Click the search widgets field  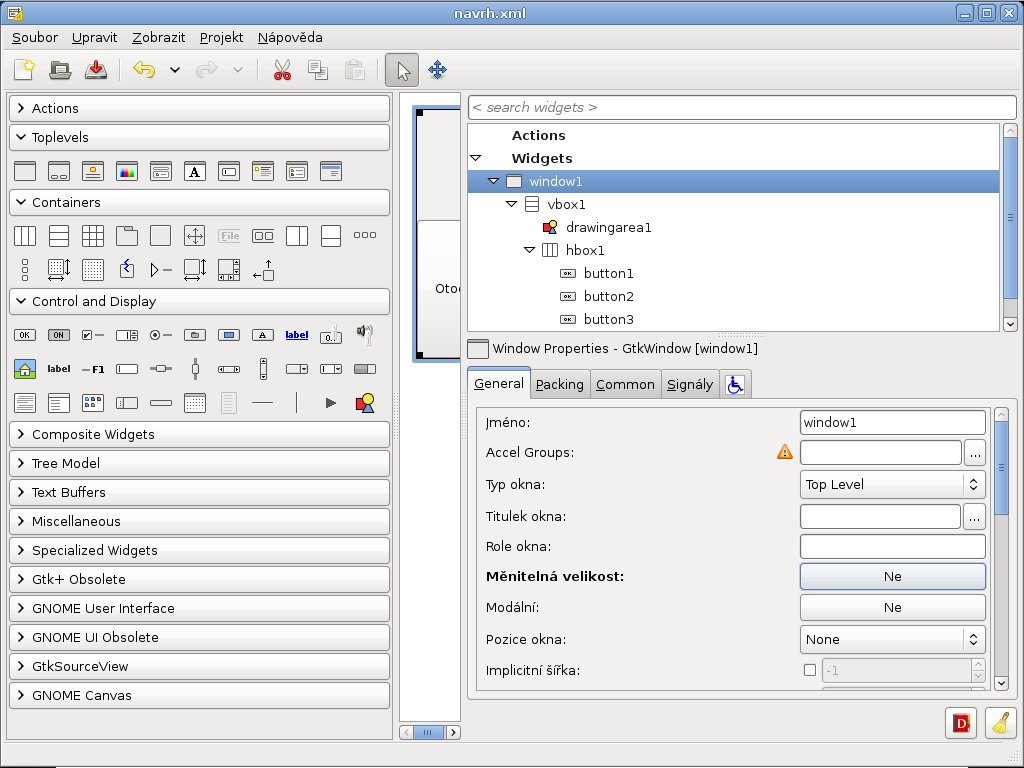point(742,108)
